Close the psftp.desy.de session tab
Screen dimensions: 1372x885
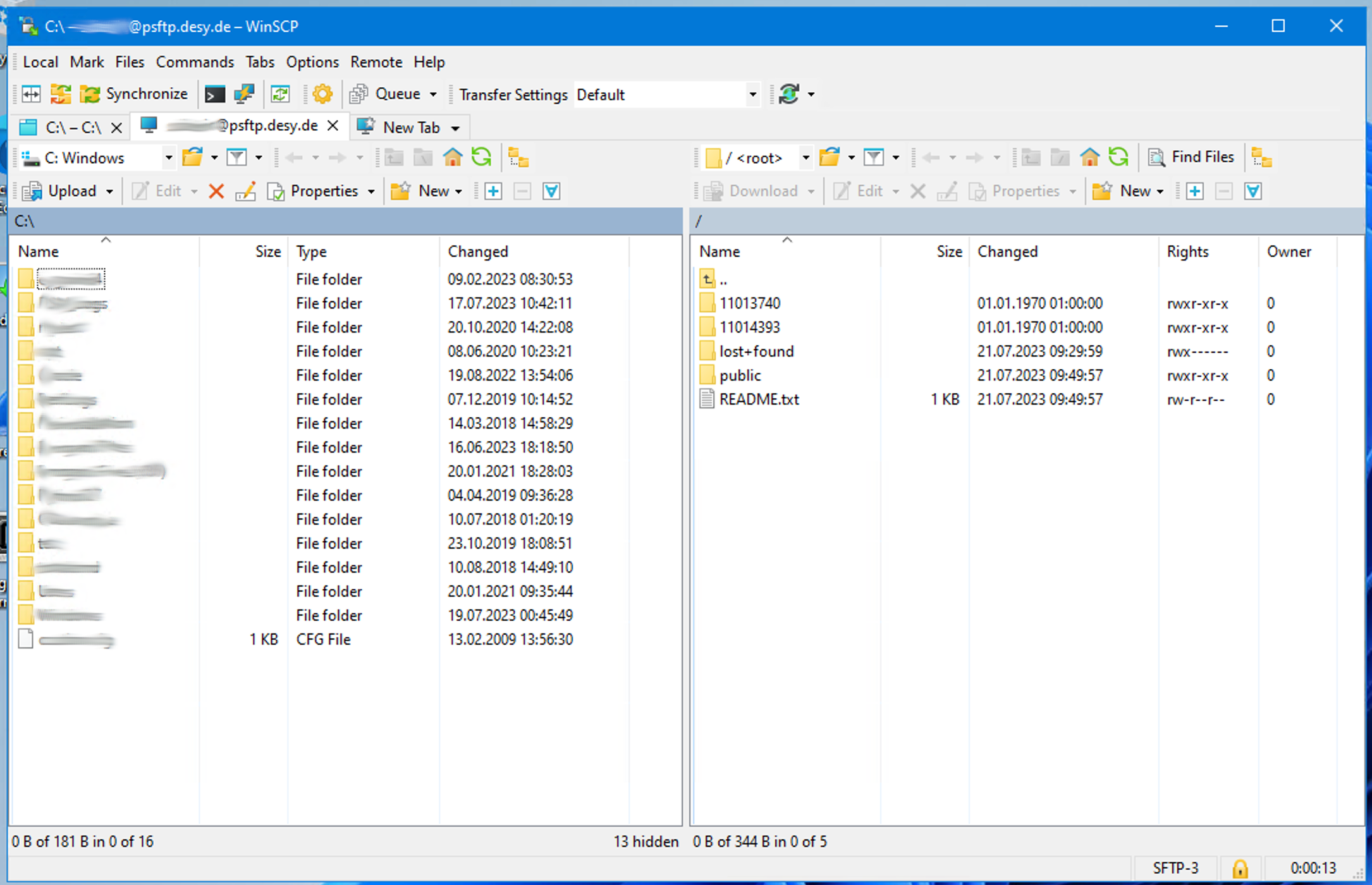coord(333,126)
